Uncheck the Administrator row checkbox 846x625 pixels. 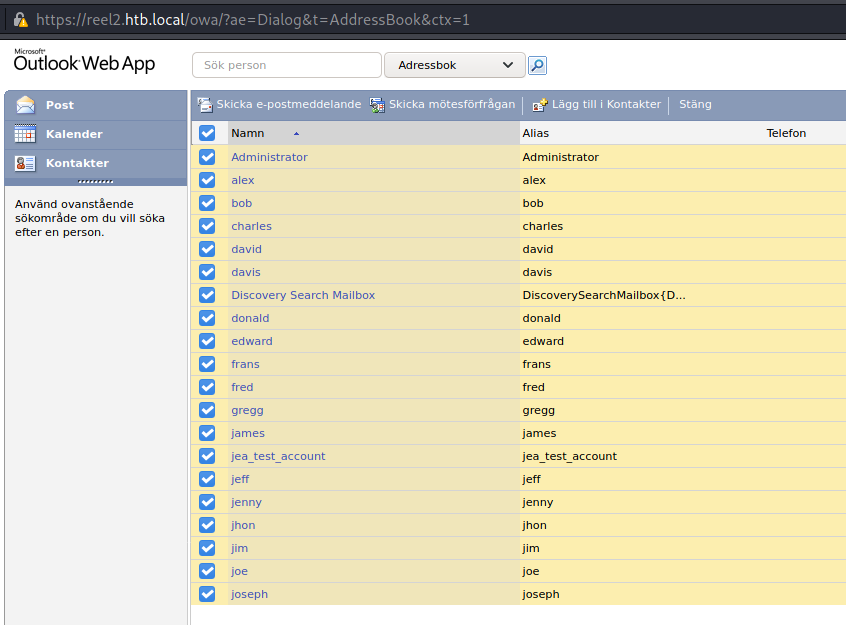pos(207,157)
